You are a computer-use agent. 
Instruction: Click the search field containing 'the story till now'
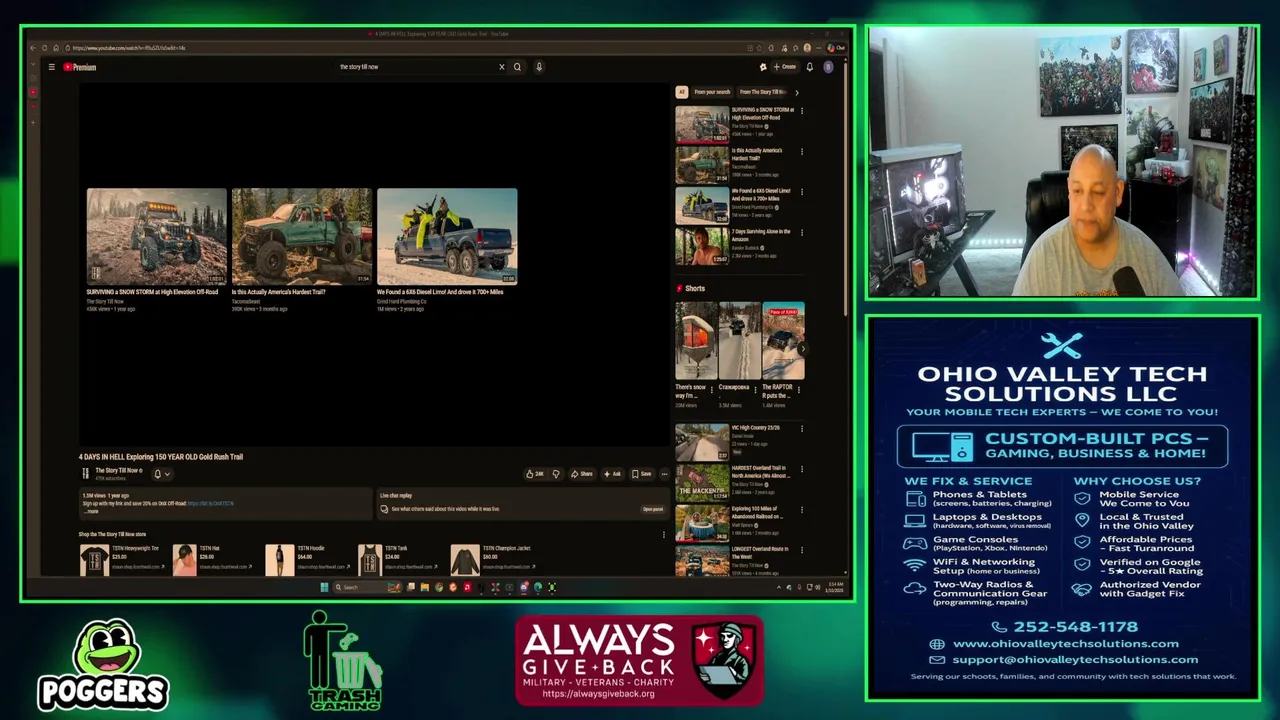coord(416,67)
